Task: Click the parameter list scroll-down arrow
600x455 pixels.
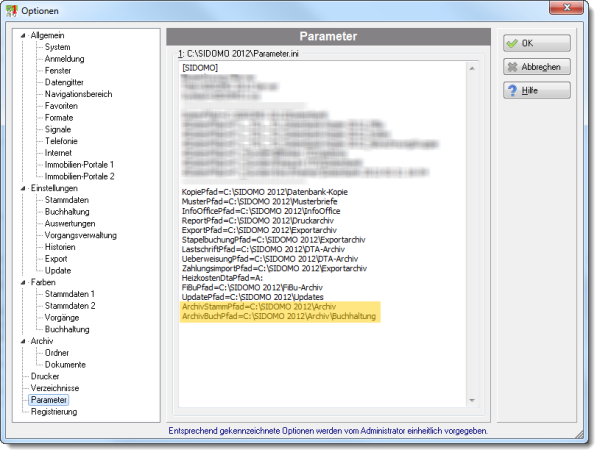Action: pyautogui.click(x=472, y=401)
